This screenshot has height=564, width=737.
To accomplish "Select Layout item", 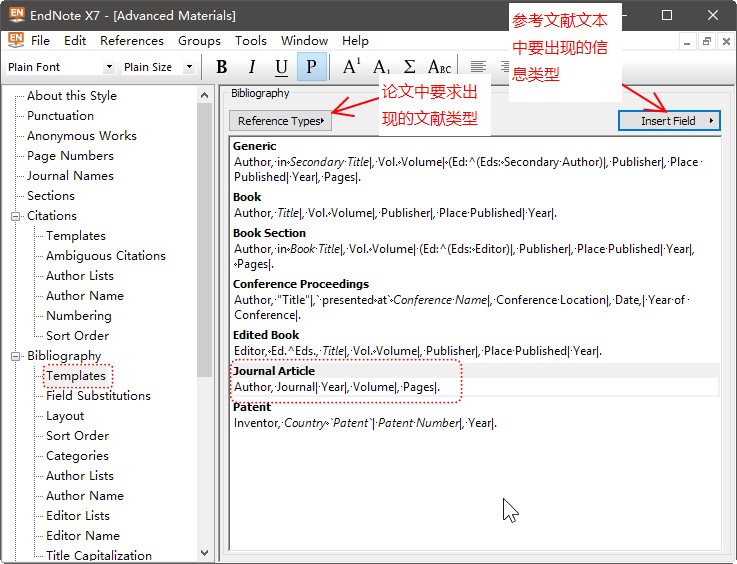I will pos(65,416).
